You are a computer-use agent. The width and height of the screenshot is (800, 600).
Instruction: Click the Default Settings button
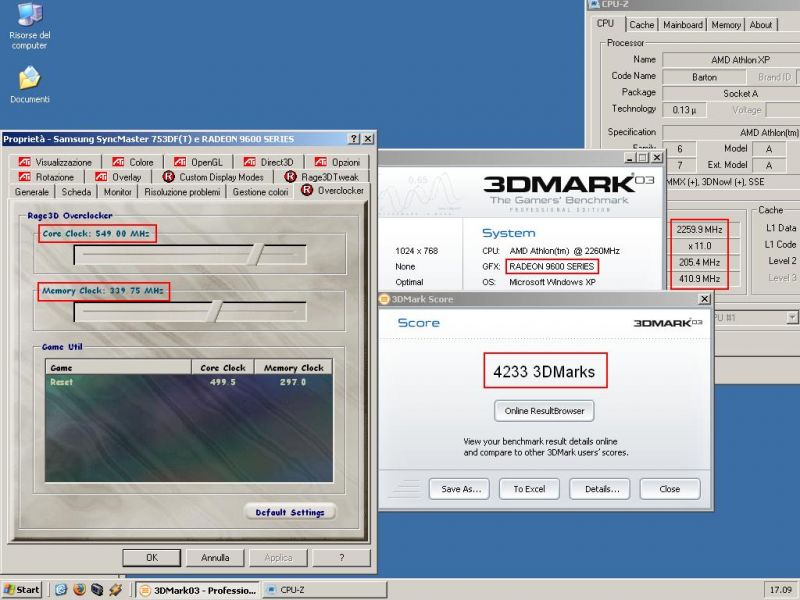tap(290, 512)
